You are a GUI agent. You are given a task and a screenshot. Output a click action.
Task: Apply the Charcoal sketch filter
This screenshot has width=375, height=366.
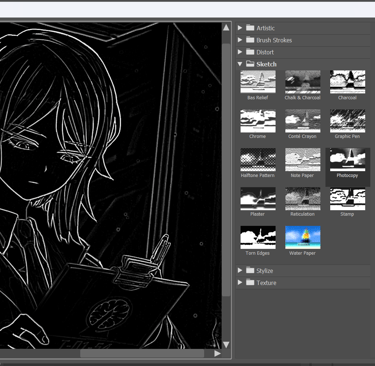coord(347,82)
